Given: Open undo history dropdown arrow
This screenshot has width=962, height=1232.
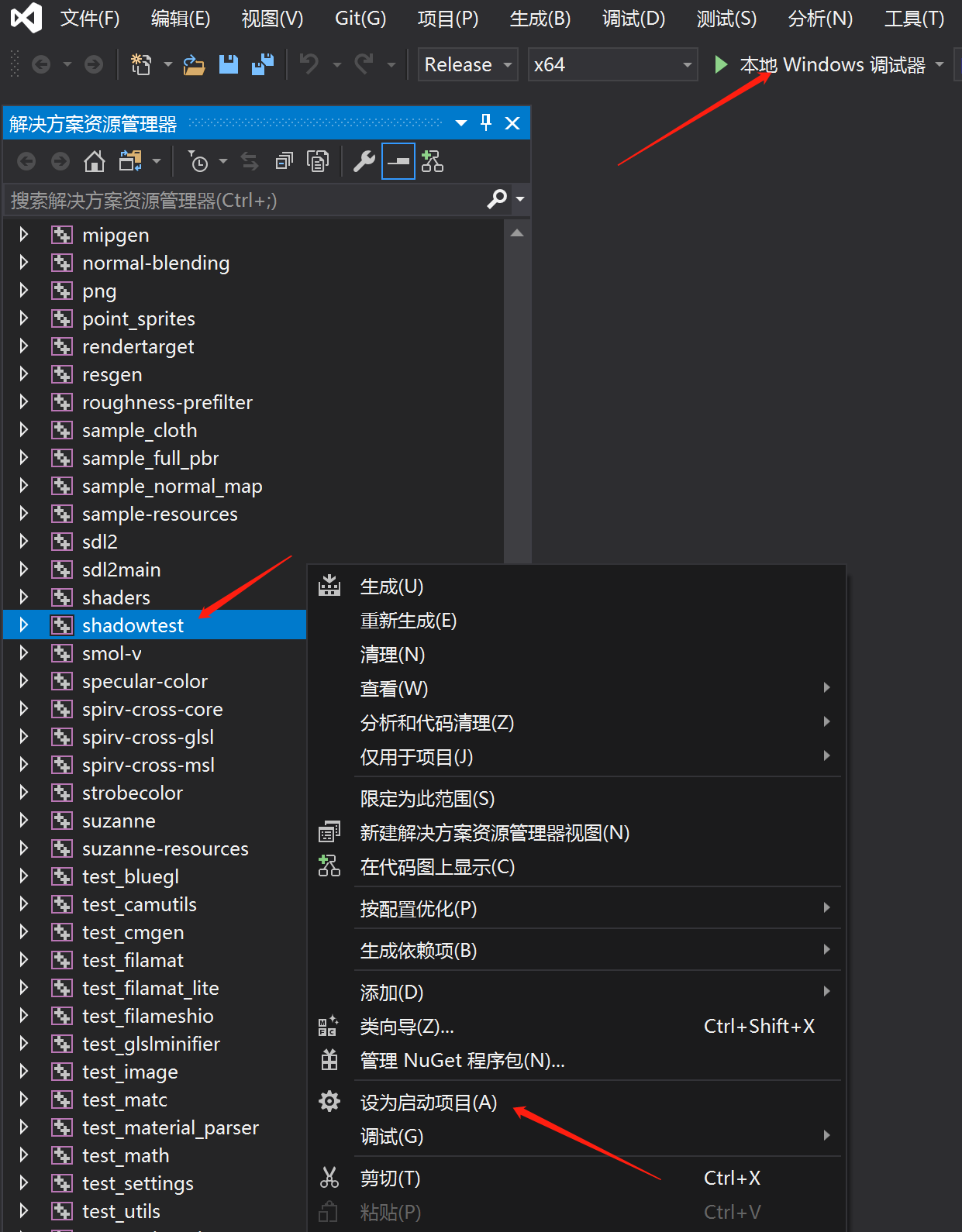Looking at the screenshot, I should coord(336,64).
